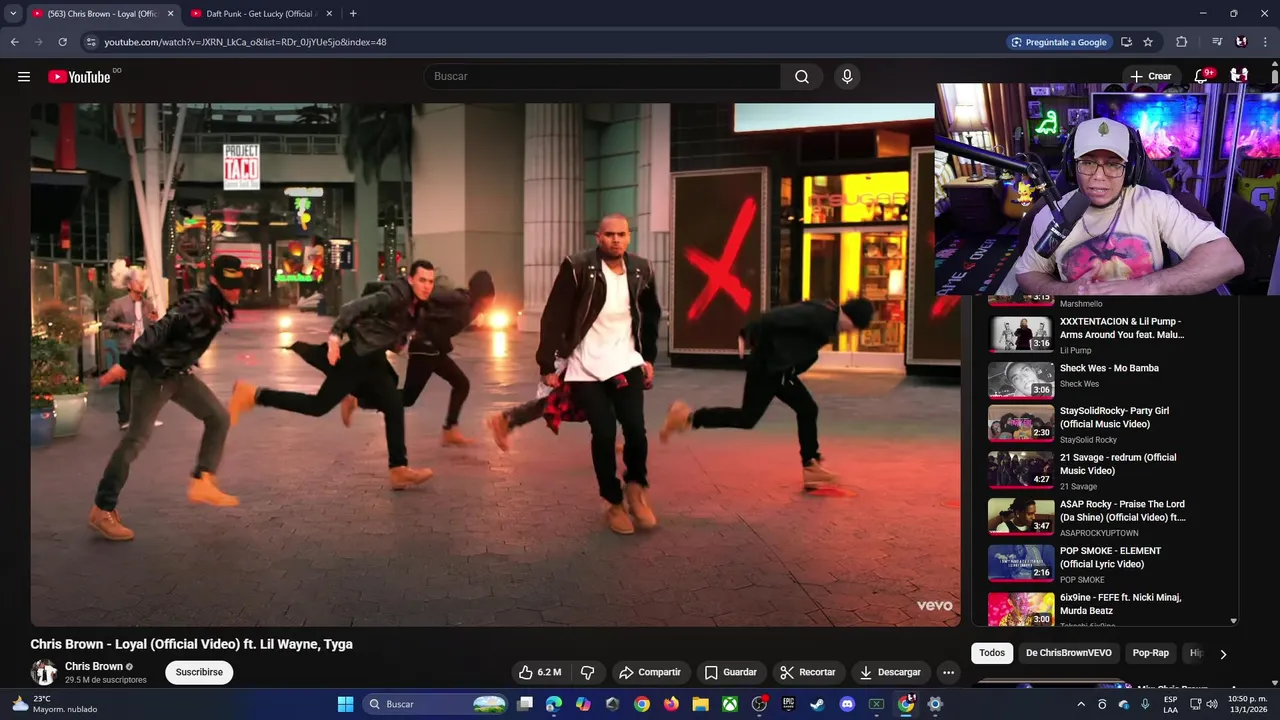Open the YouTube account avatar menu
The width and height of the screenshot is (1280, 720).
1239,76
